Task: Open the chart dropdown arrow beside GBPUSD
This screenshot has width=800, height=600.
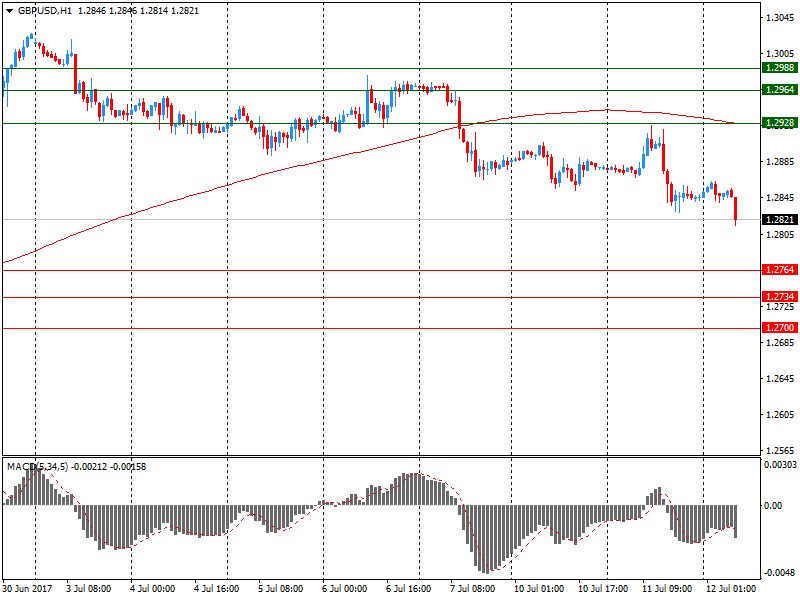Action: pyautogui.click(x=9, y=11)
